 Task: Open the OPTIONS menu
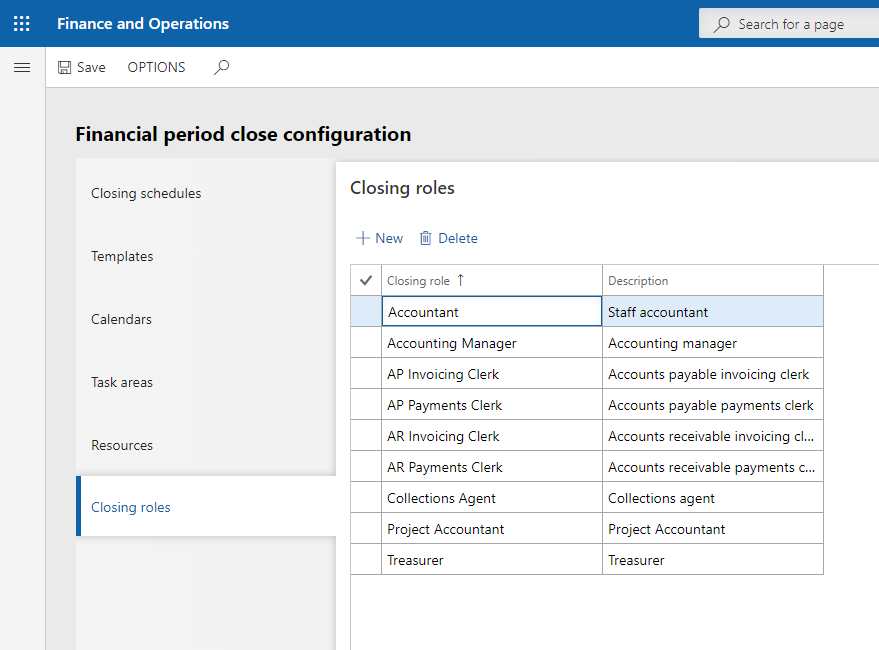pyautogui.click(x=156, y=67)
